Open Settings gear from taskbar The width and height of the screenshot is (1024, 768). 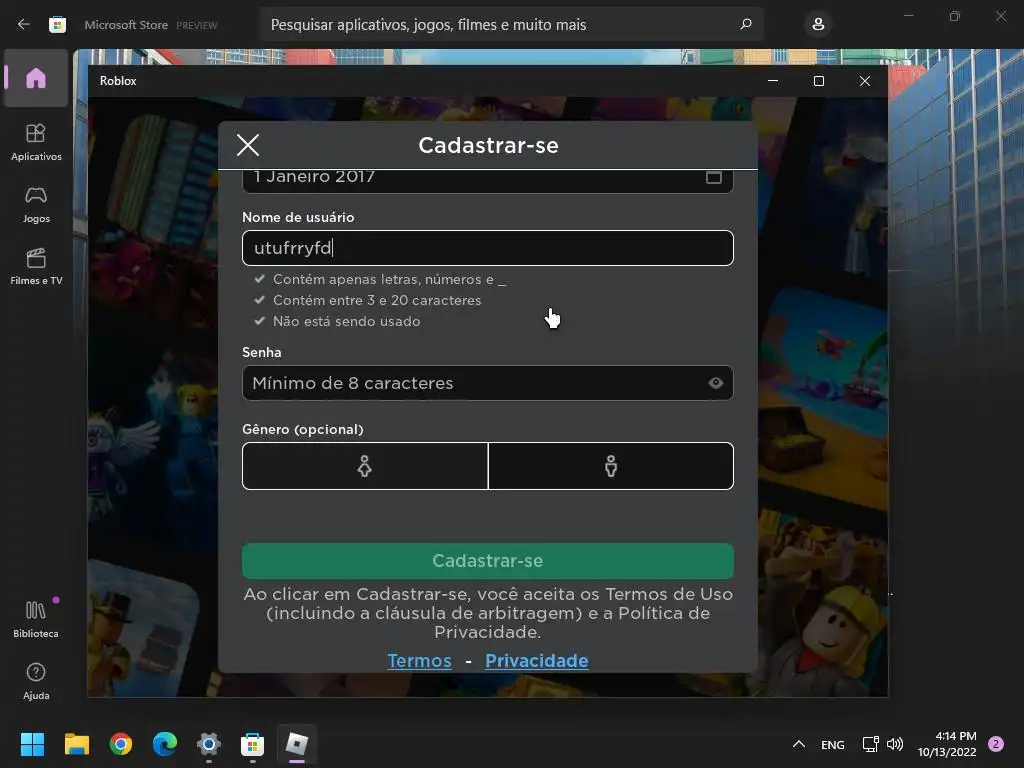pyautogui.click(x=209, y=744)
